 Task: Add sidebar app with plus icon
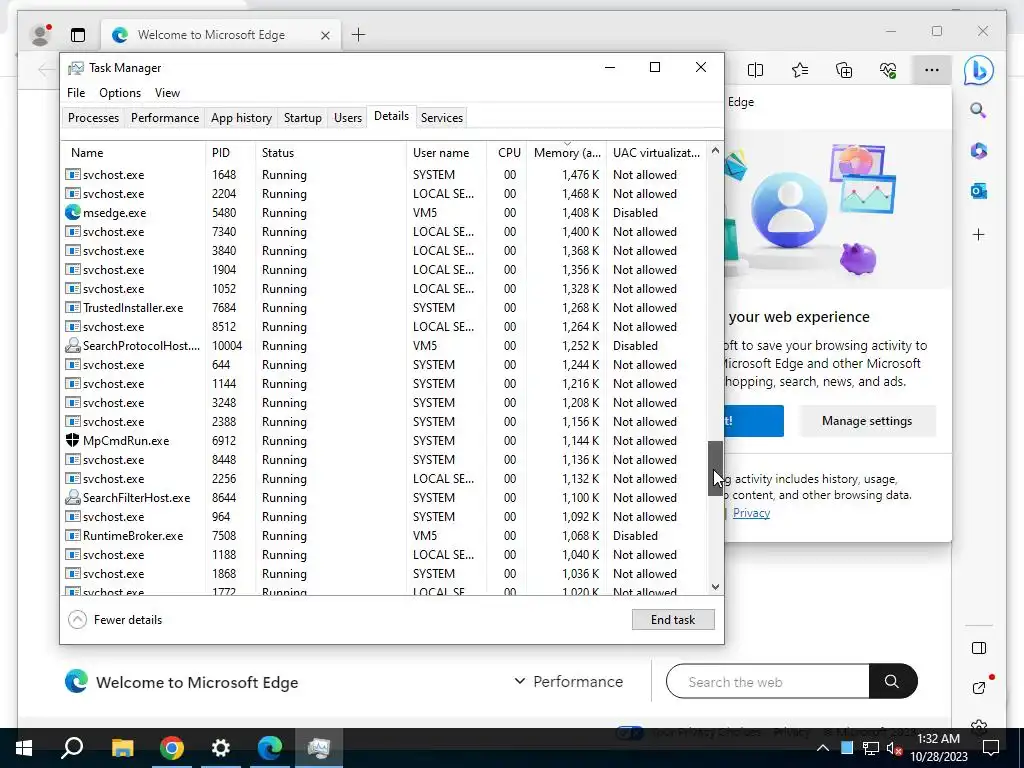tap(978, 234)
